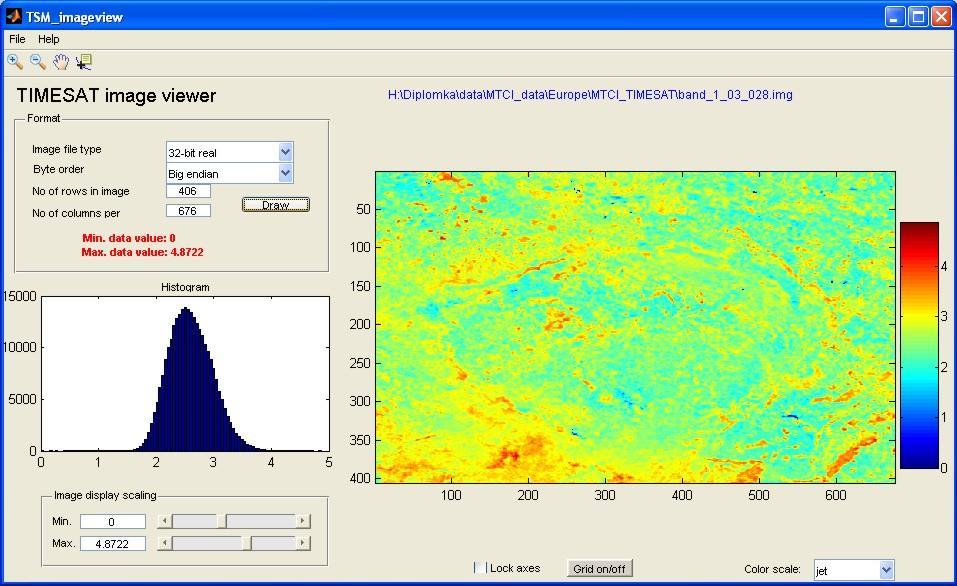Click the Min. data value: 0 text
Screen dimensions: 957x586
tap(129, 238)
